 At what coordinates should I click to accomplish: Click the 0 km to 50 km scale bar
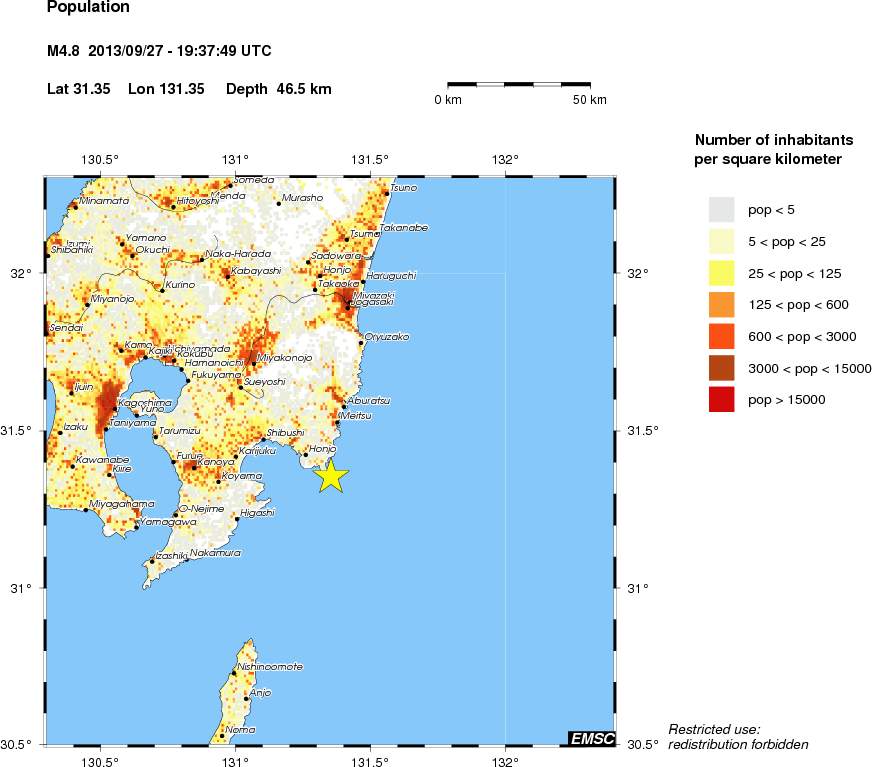[x=519, y=85]
